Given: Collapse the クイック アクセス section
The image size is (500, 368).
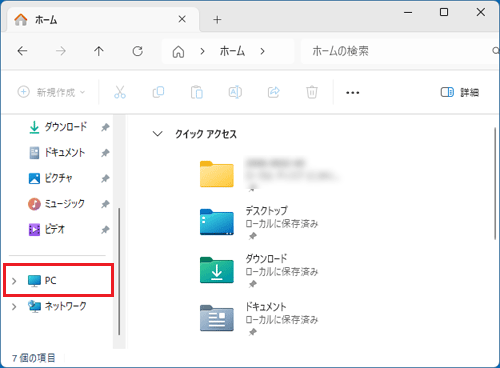Looking at the screenshot, I should coord(157,134).
